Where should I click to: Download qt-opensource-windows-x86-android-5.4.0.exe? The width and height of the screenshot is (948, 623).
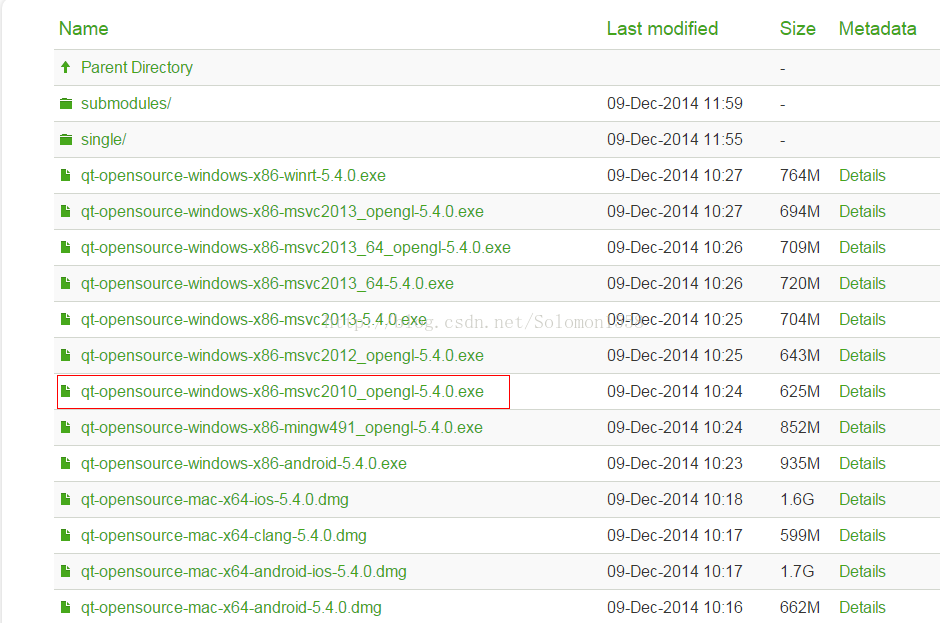click(x=244, y=463)
